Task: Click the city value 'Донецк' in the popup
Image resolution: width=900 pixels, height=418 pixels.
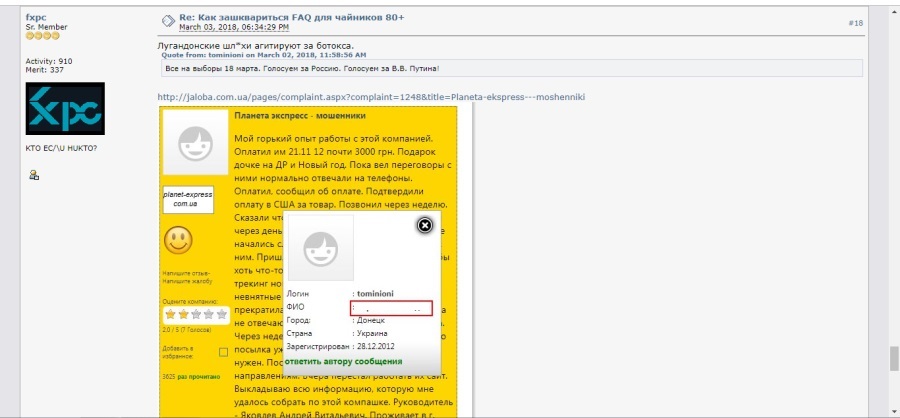Action: 371,320
